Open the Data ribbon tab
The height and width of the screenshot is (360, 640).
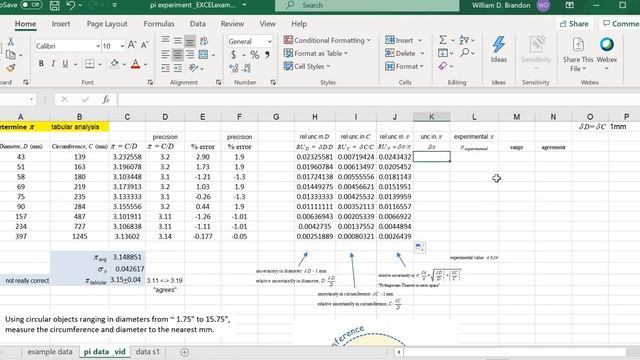198,24
